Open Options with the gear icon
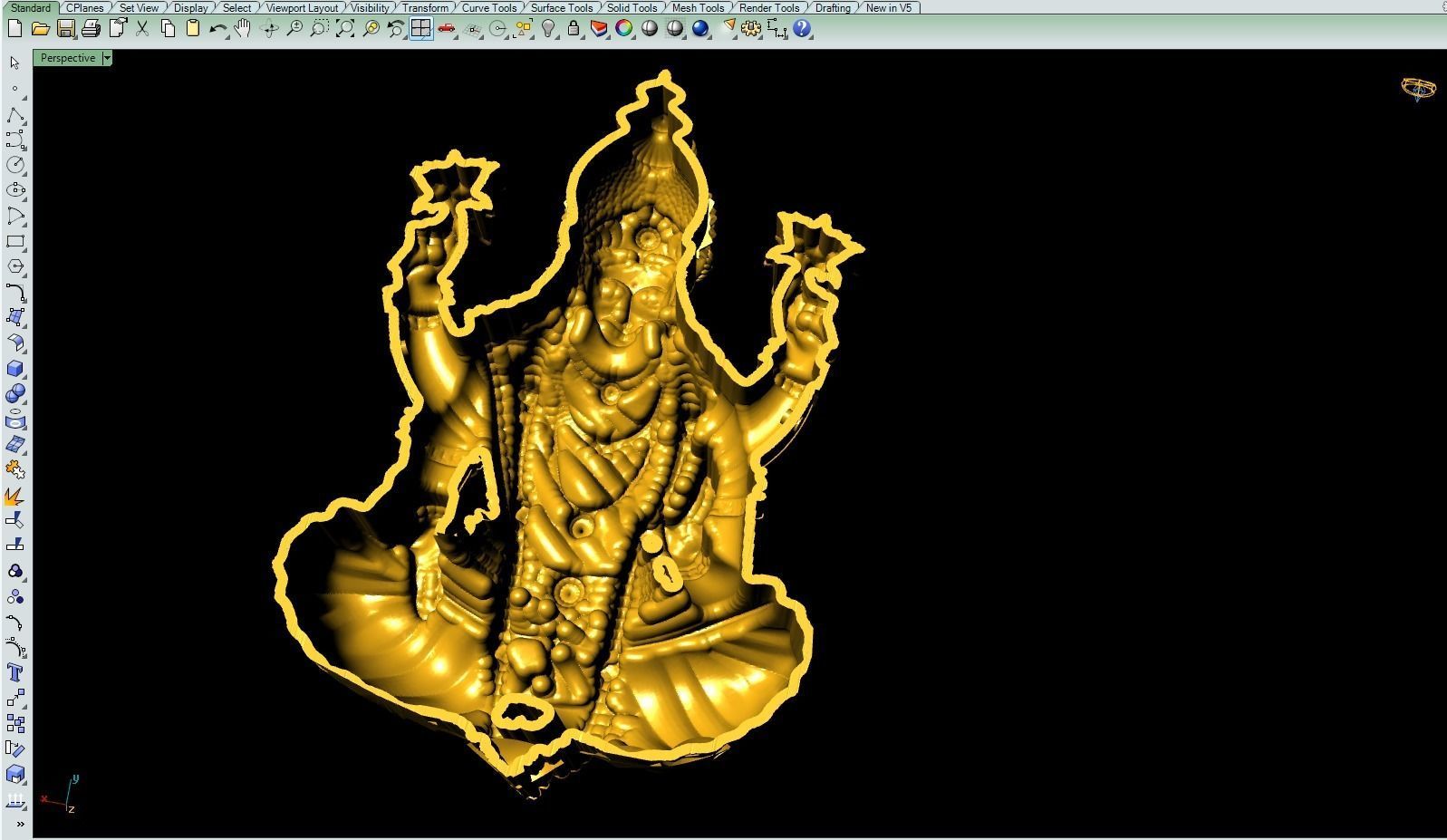This screenshot has height=840, width=1447. [x=751, y=29]
